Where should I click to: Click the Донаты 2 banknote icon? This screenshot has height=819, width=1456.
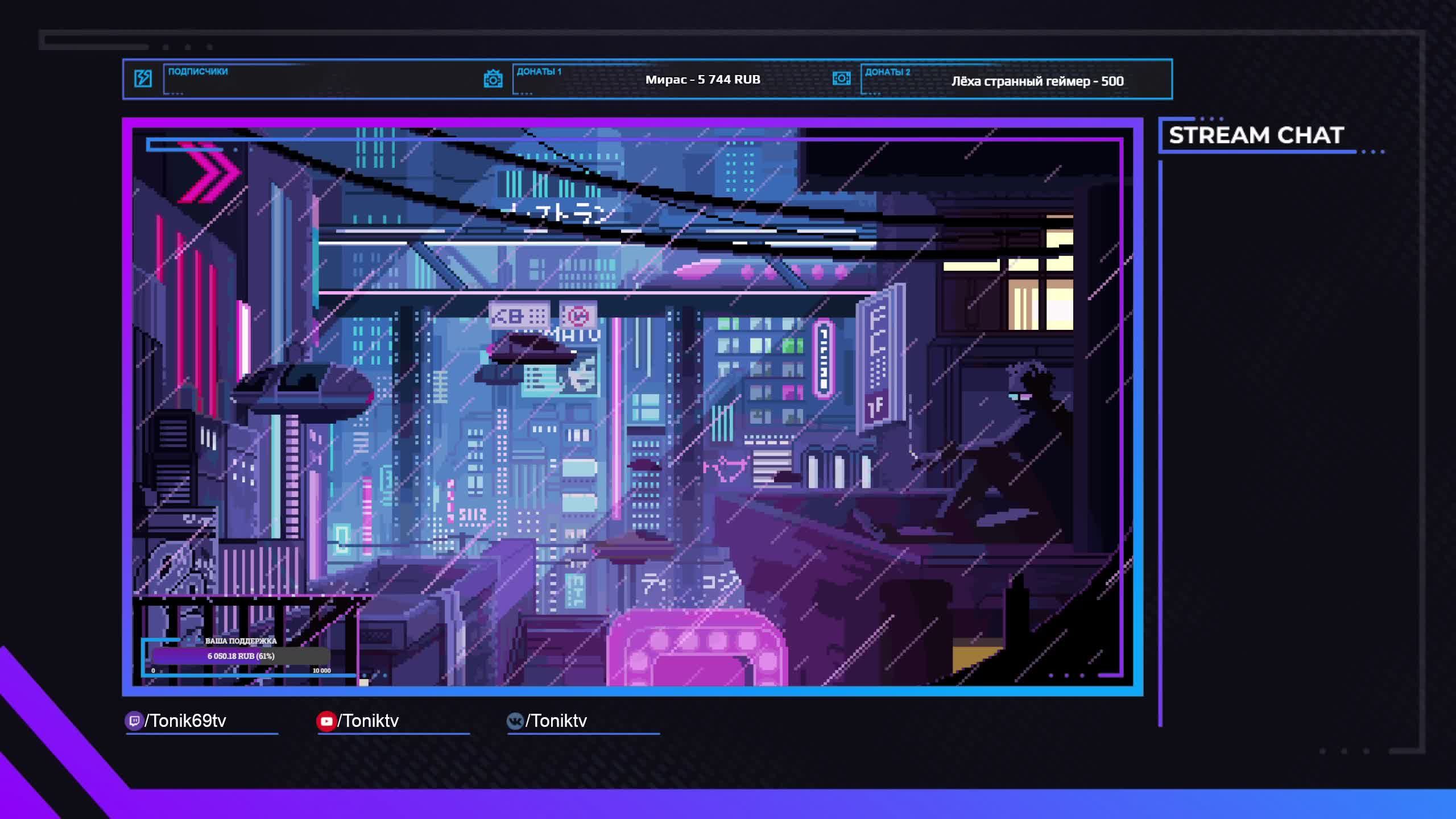coord(841,78)
